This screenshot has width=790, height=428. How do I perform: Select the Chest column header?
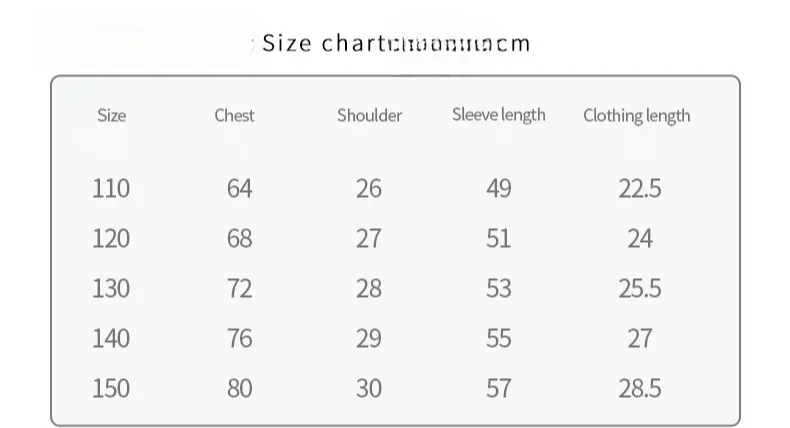[234, 115]
